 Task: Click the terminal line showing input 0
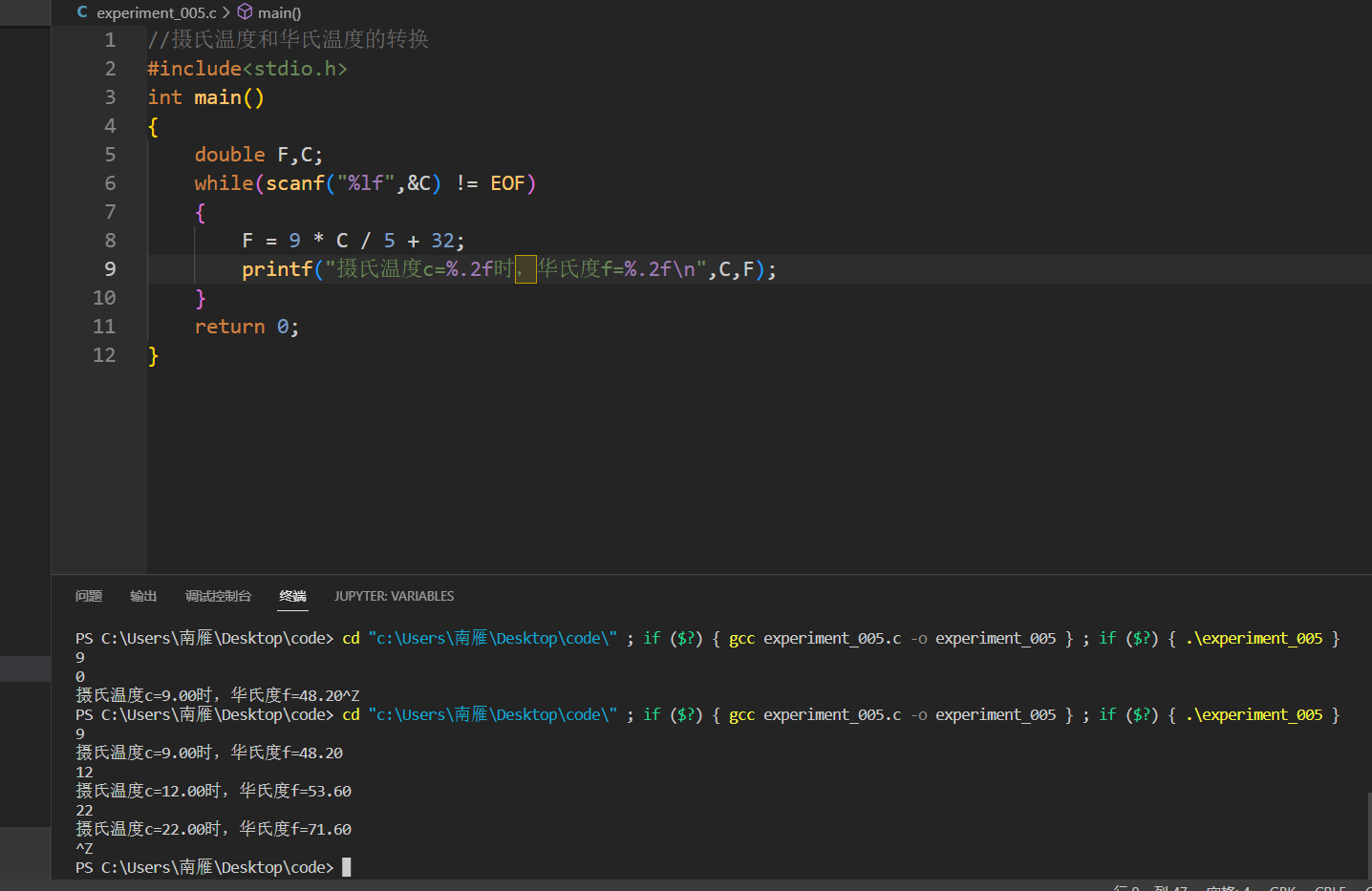coord(80,676)
